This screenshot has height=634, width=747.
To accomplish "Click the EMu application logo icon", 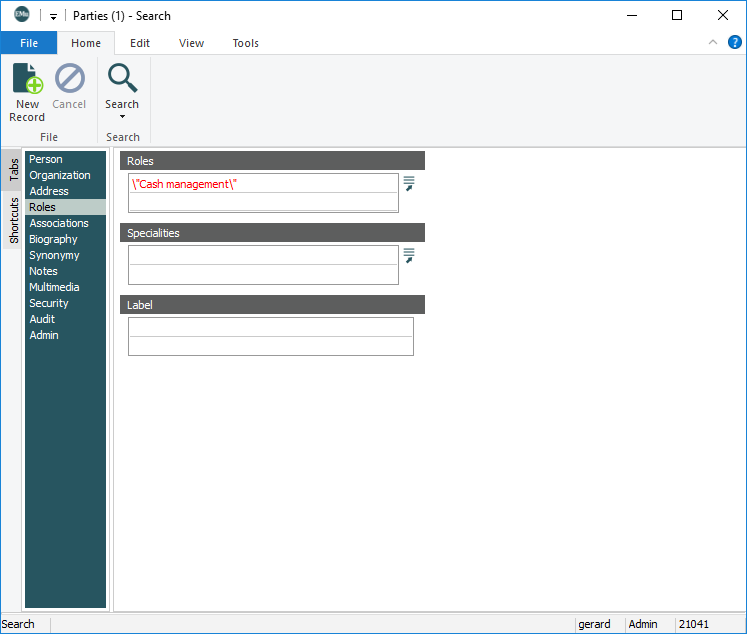I will coord(21,15).
